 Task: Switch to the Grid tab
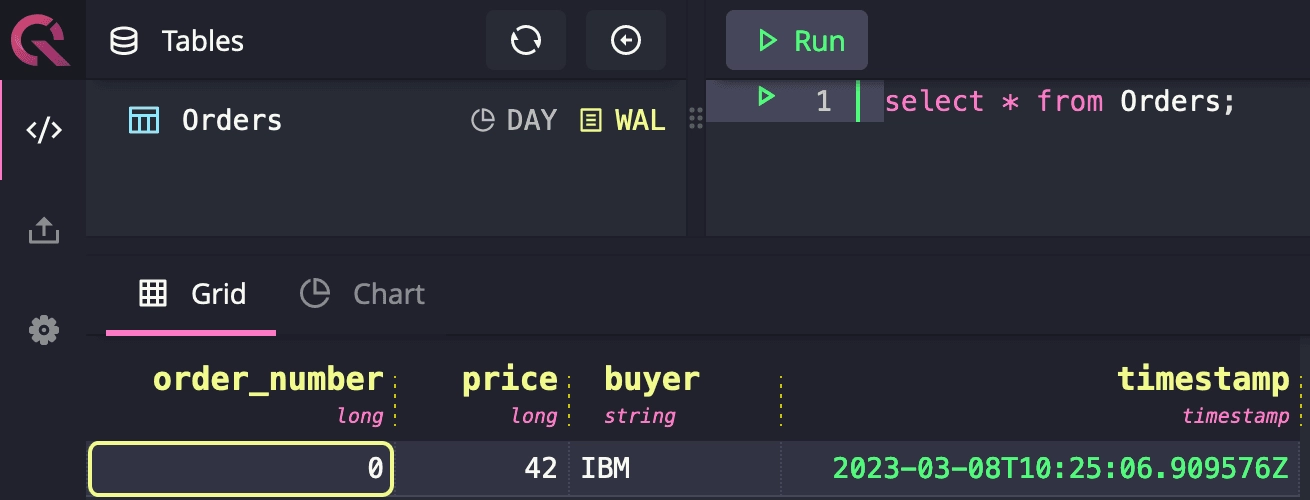tap(192, 294)
